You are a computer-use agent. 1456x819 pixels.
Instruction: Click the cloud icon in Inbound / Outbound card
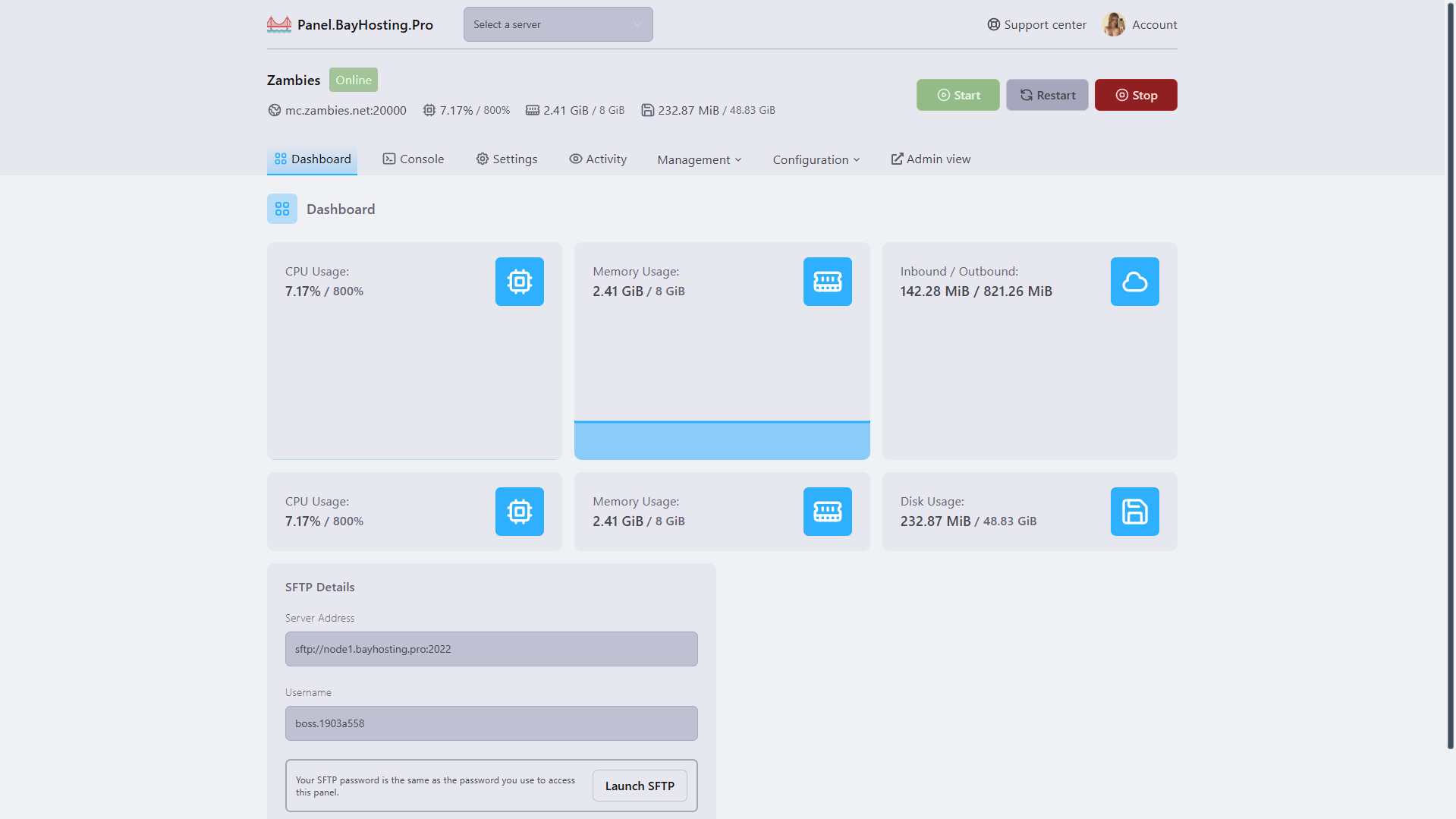[x=1135, y=282]
